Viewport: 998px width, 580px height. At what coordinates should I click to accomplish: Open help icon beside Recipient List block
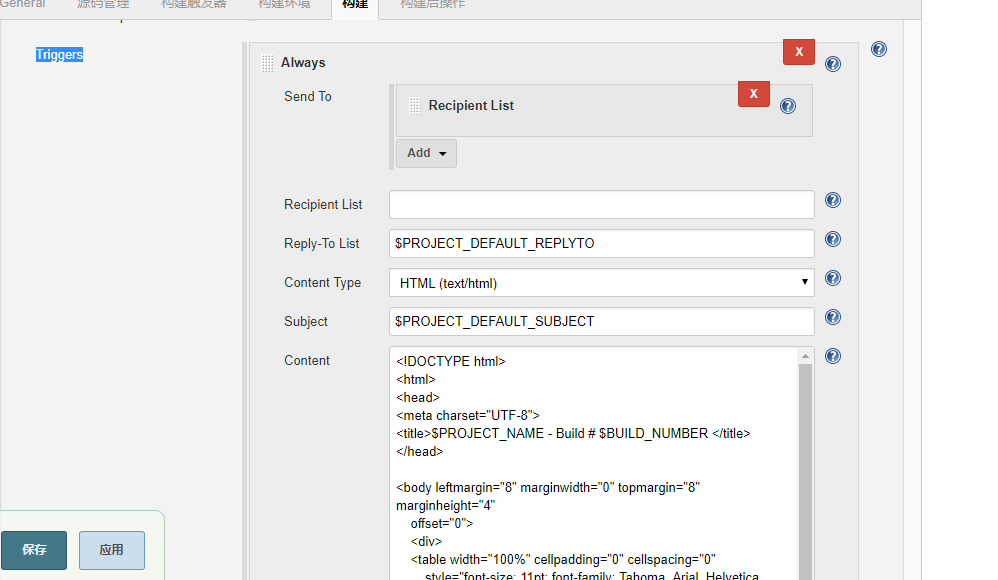788,106
